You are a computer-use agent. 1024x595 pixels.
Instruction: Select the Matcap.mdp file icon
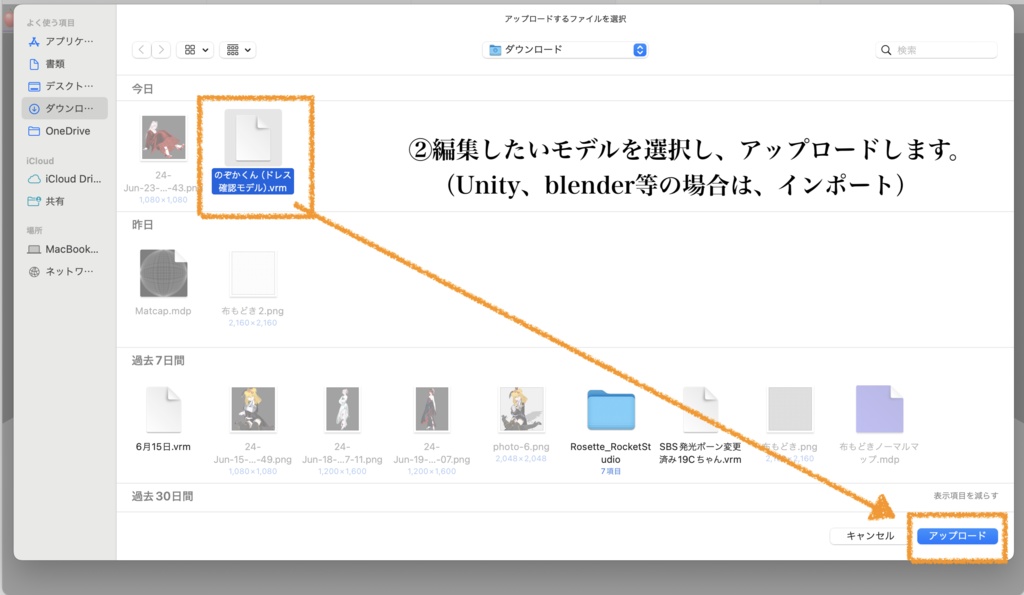coord(163,273)
